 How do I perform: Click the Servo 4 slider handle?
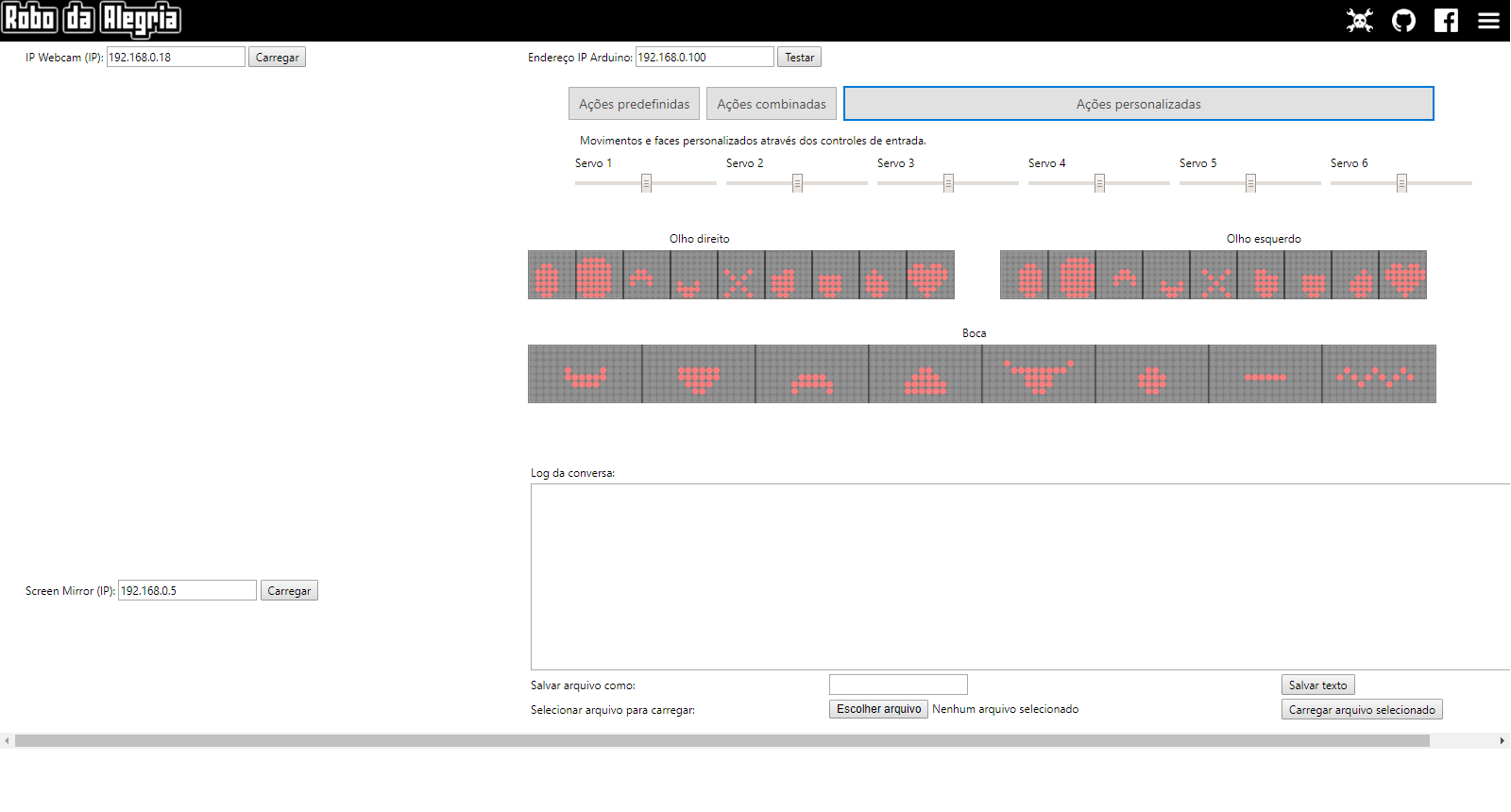click(x=1099, y=183)
